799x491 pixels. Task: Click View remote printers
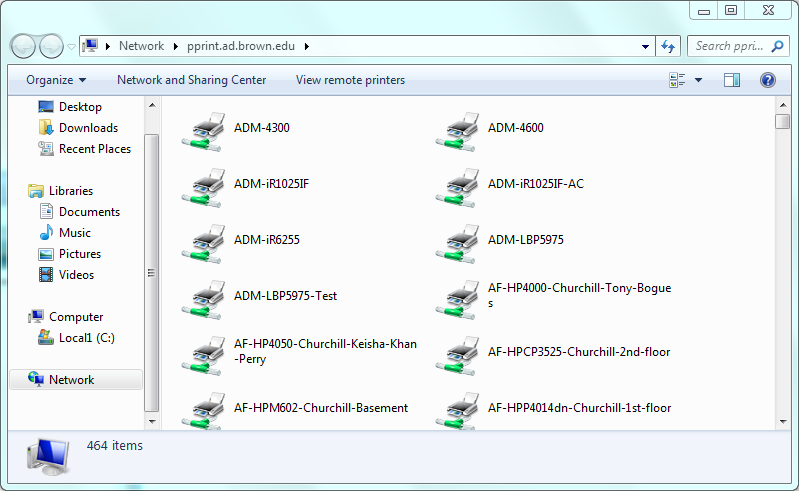tap(351, 80)
